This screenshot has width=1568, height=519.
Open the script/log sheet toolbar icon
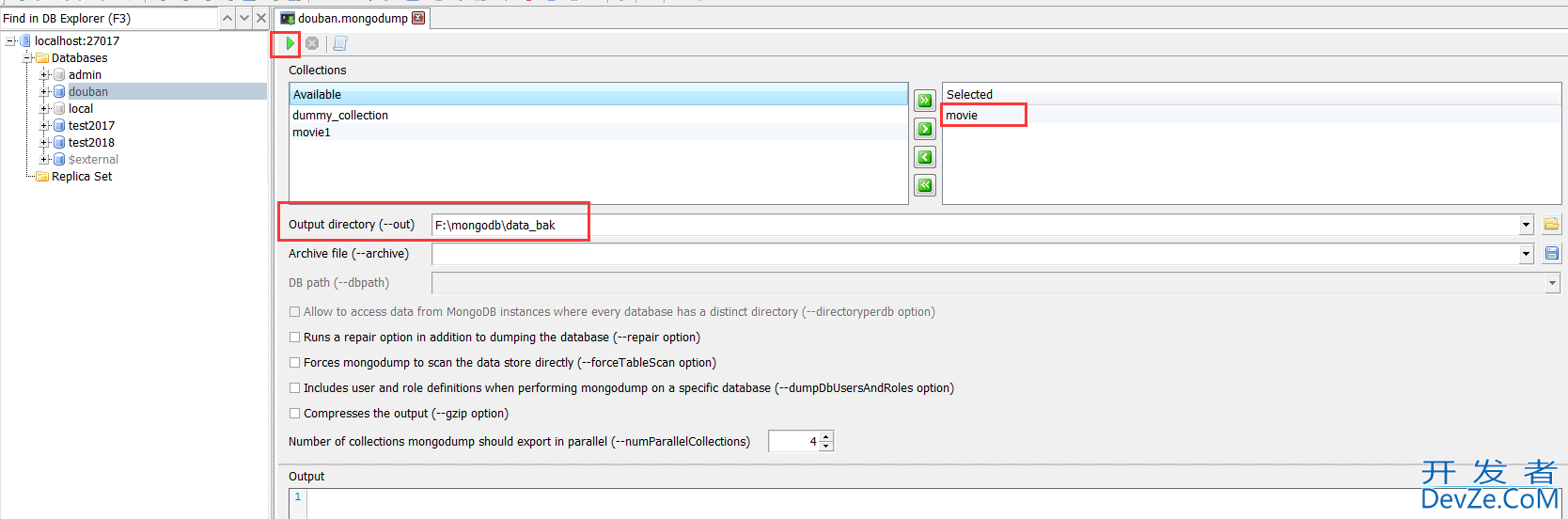point(340,43)
